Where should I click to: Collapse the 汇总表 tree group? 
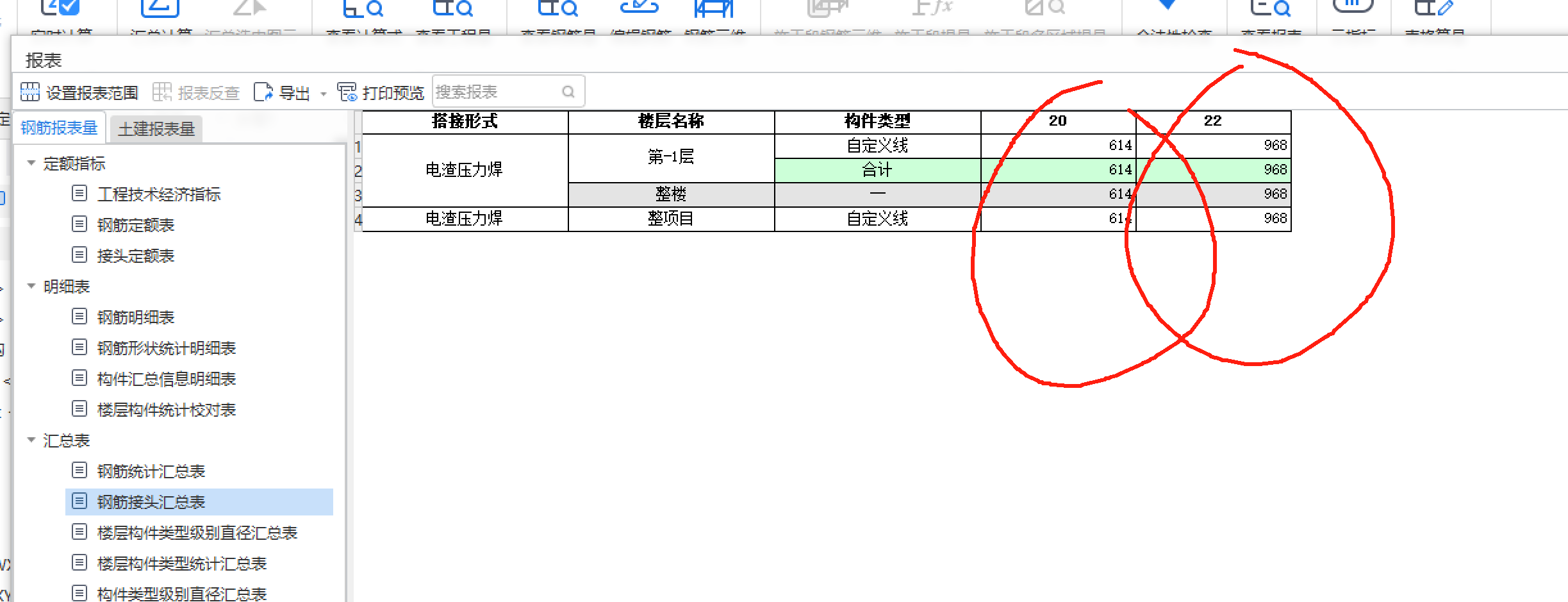pyautogui.click(x=31, y=440)
